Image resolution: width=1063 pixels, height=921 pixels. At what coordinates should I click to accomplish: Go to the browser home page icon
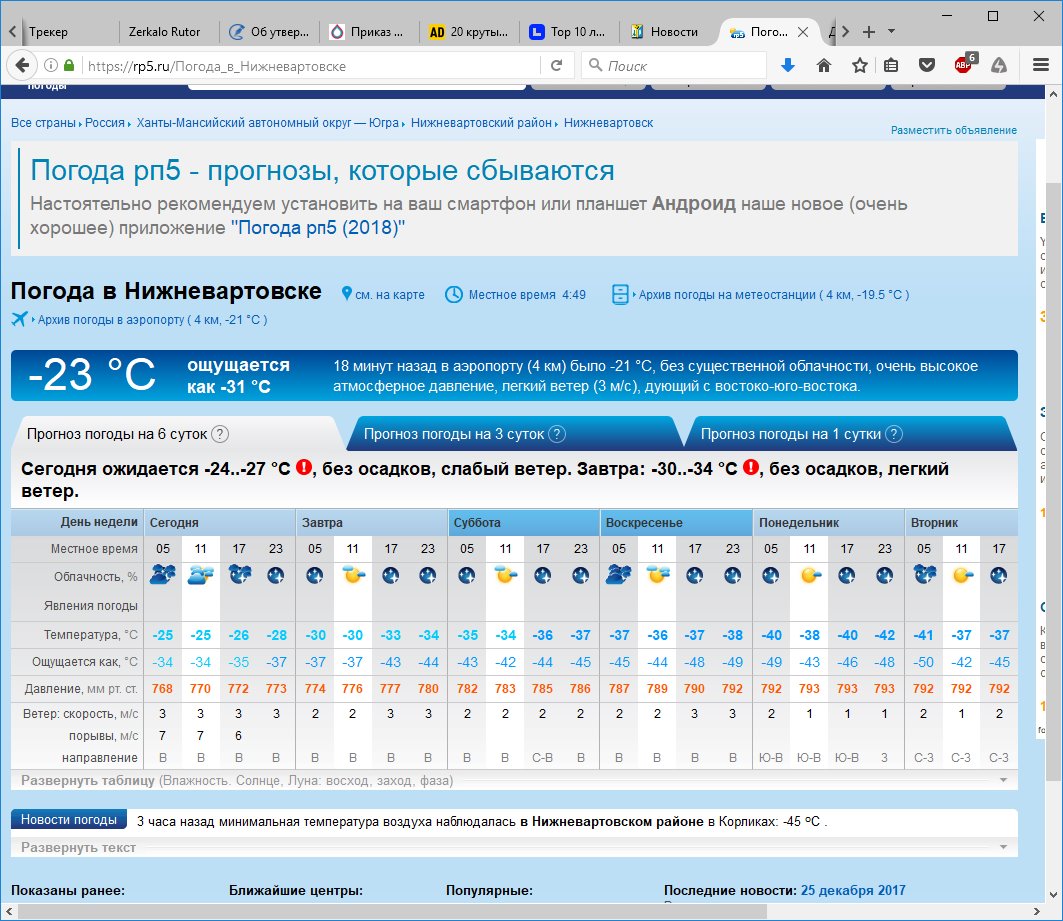click(824, 66)
